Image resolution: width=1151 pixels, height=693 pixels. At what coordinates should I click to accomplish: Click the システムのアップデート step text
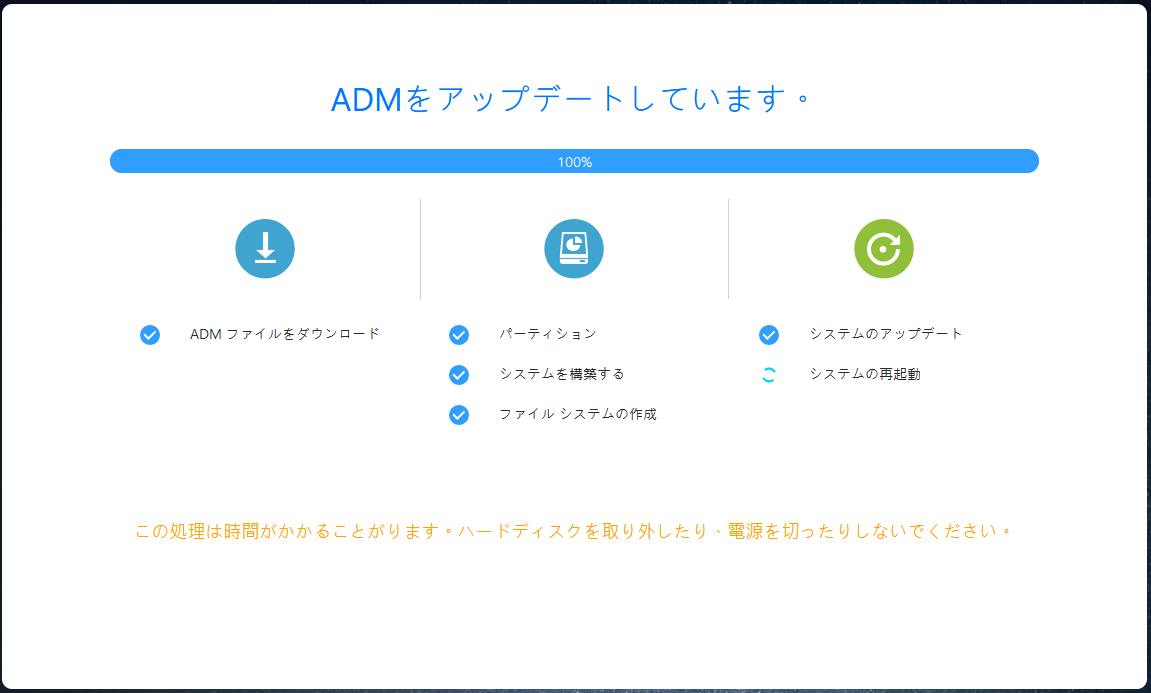885,334
